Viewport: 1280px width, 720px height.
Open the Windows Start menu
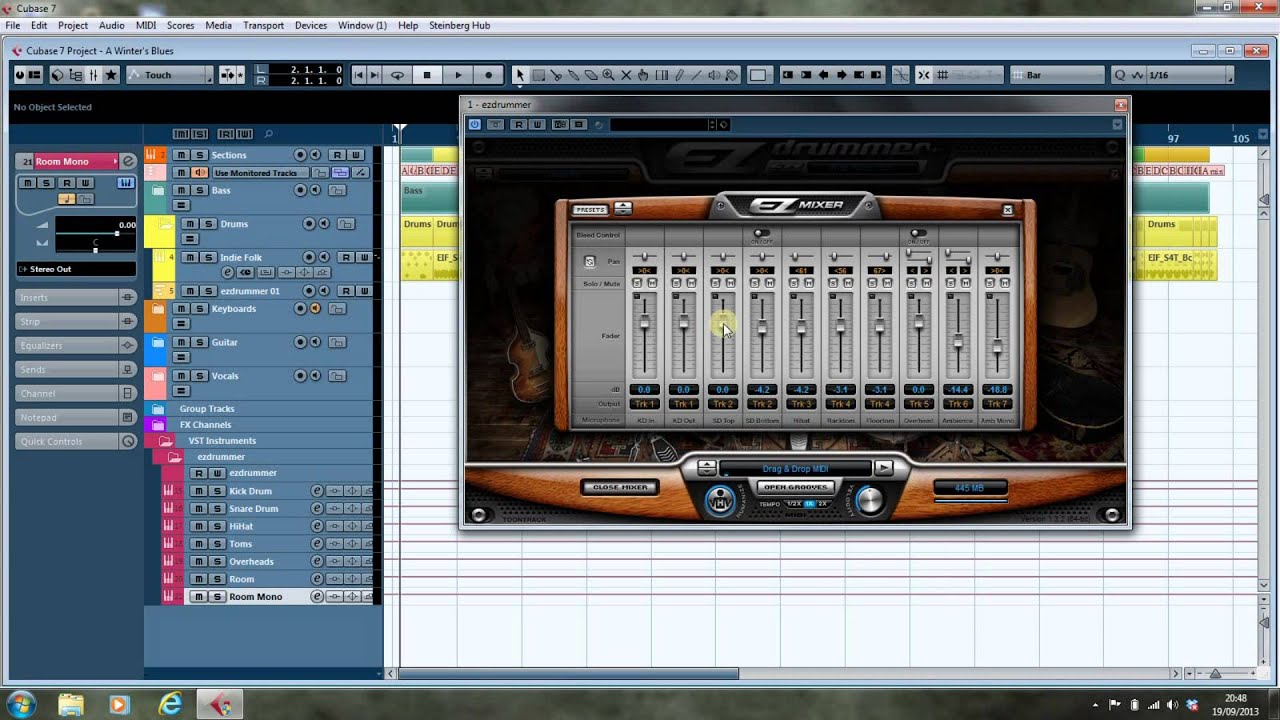pyautogui.click(x=21, y=704)
